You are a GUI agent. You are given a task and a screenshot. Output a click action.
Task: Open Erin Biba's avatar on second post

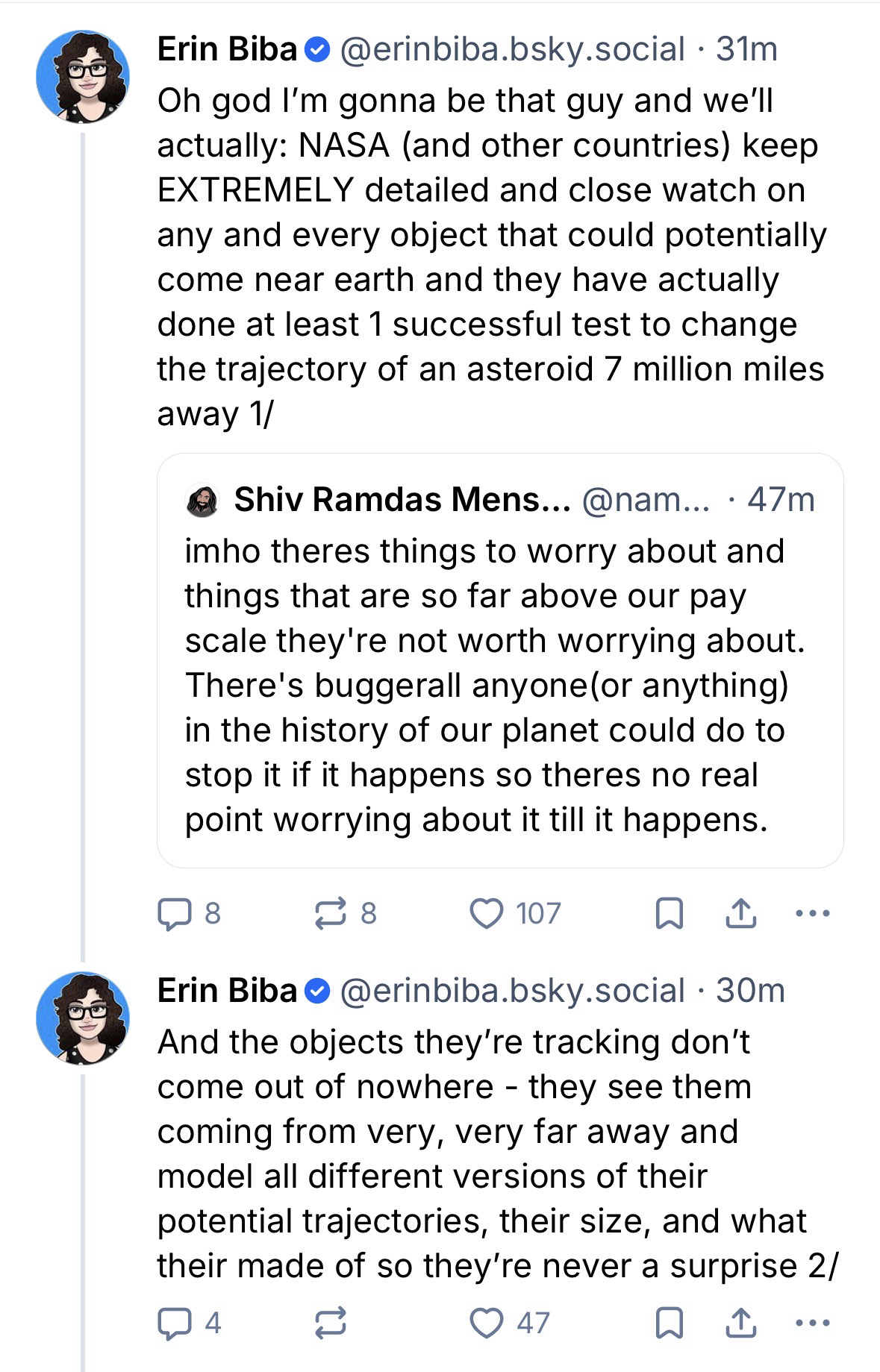(83, 1018)
